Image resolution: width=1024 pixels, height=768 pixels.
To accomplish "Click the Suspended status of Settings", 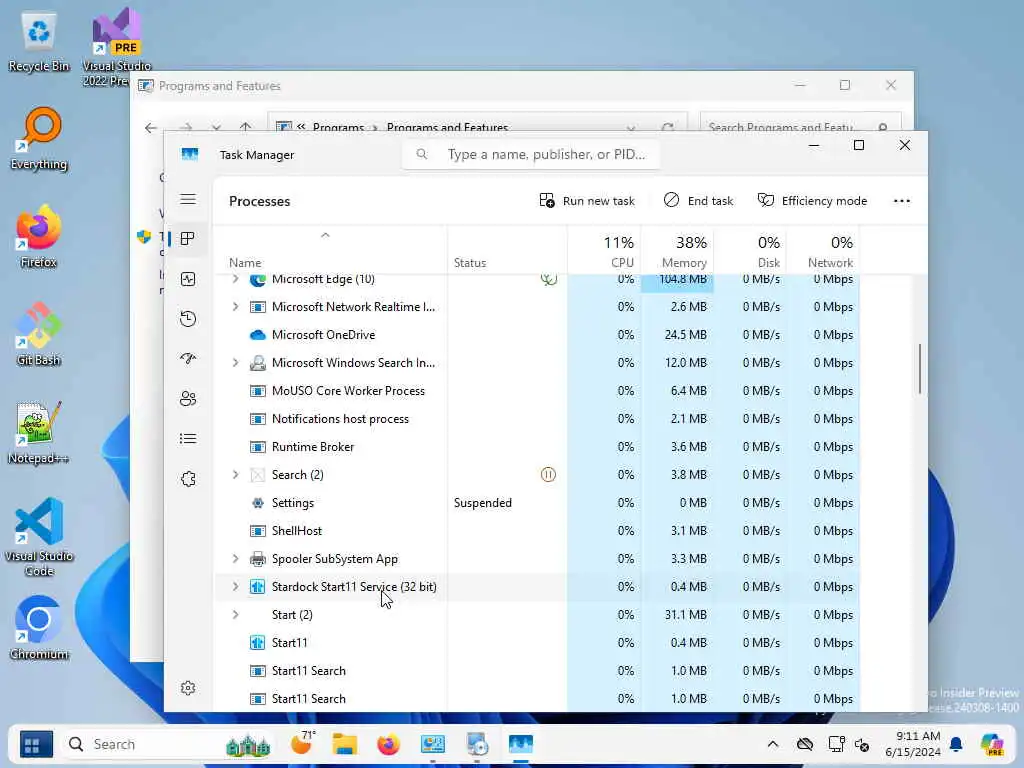I will [x=483, y=503].
